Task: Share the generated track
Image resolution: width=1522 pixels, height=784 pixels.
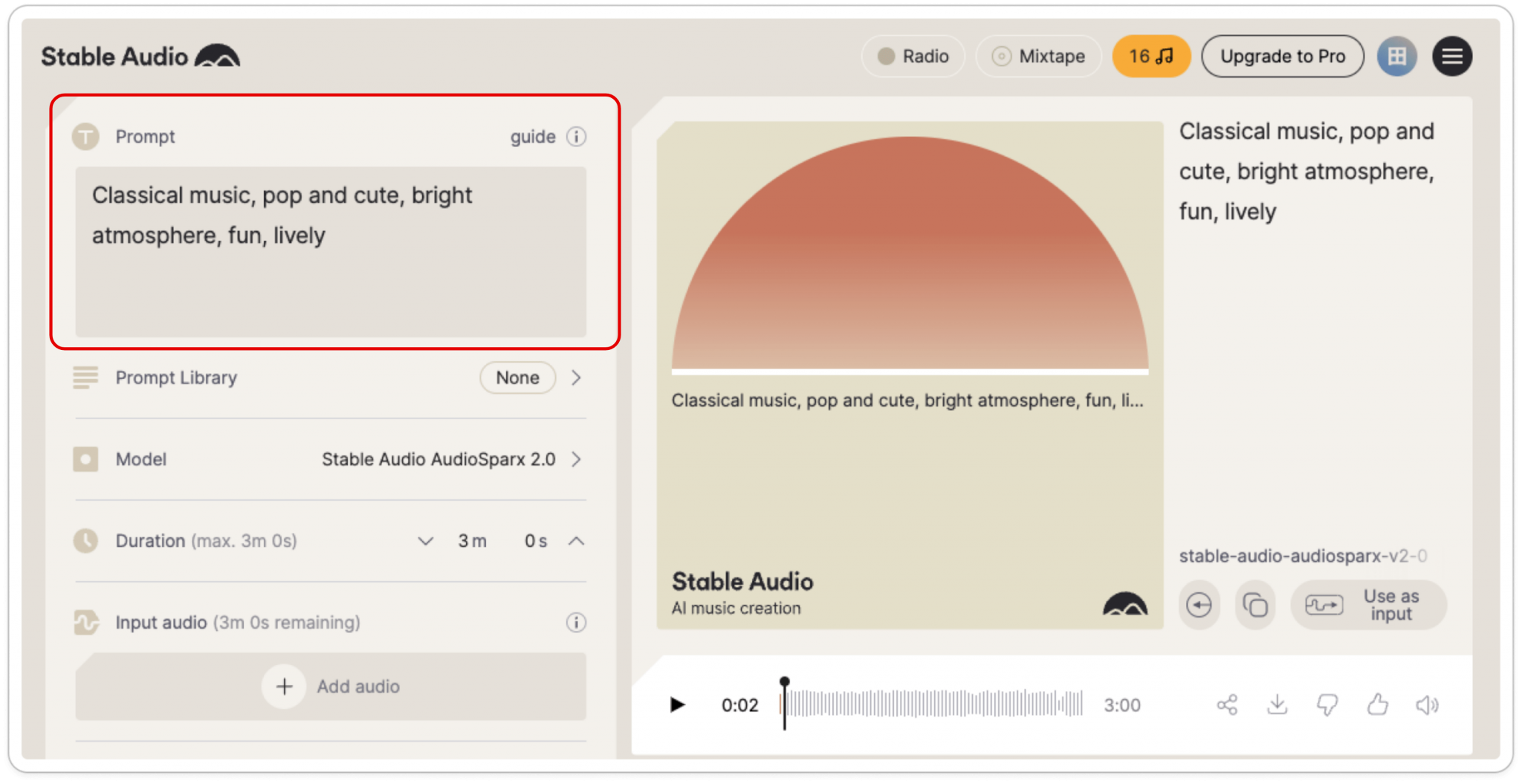Action: click(x=1227, y=704)
